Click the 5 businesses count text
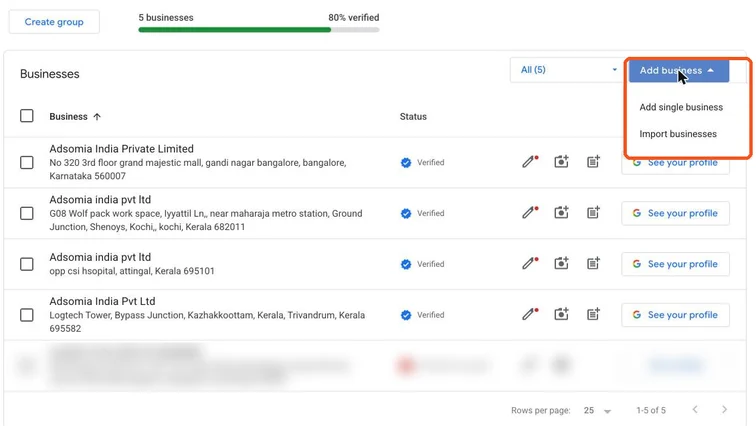This screenshot has height=426, width=756. pos(166,17)
